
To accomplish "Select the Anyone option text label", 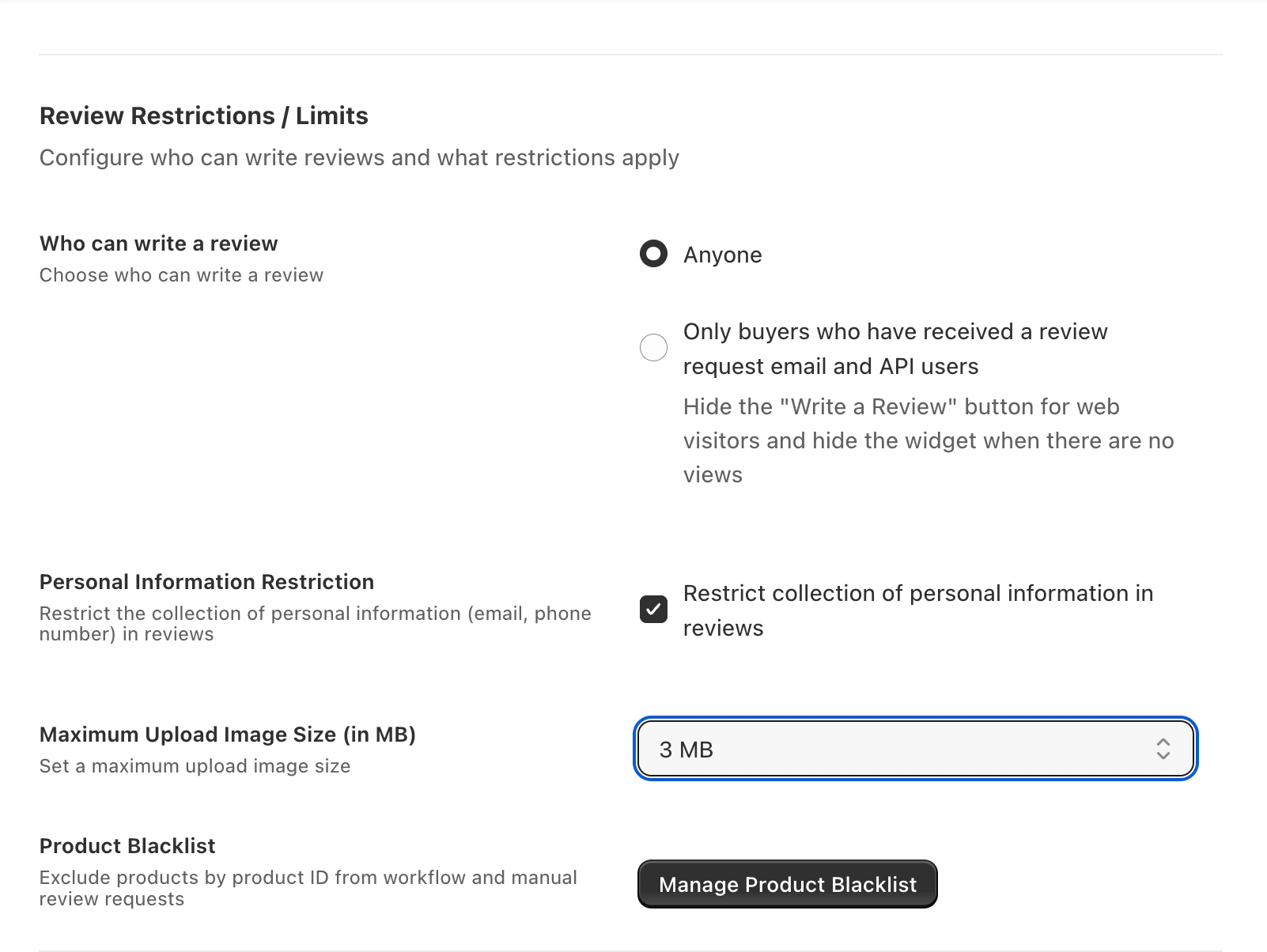I will 722,254.
